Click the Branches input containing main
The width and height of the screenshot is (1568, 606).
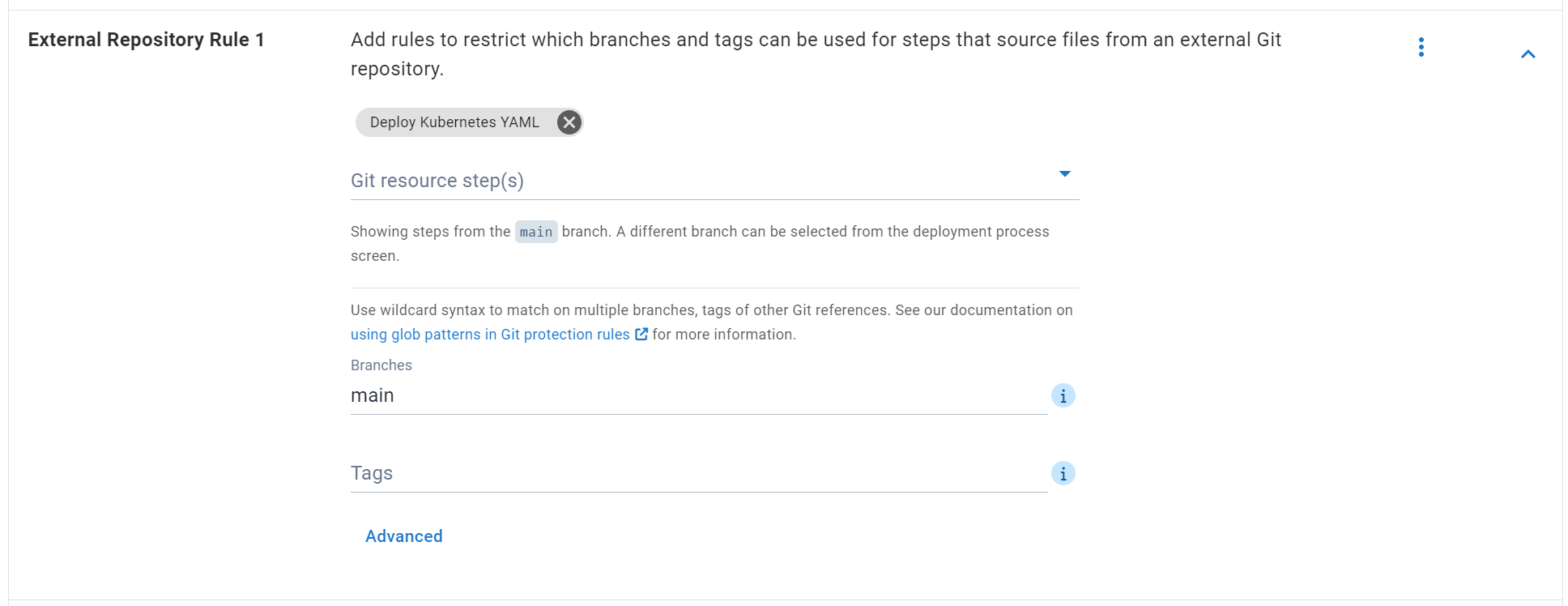[699, 395]
